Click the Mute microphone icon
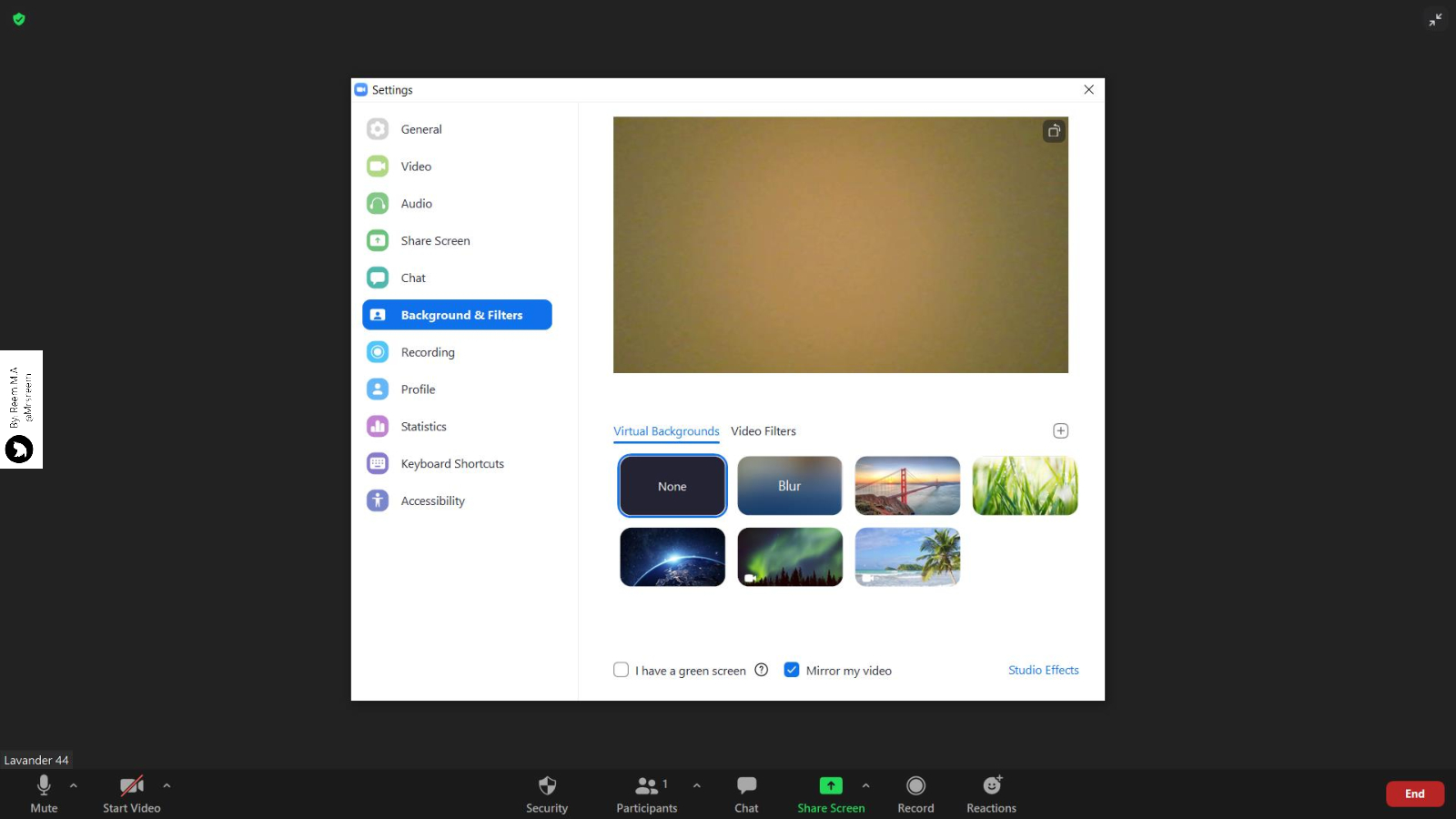Image resolution: width=1456 pixels, height=819 pixels. [44, 785]
